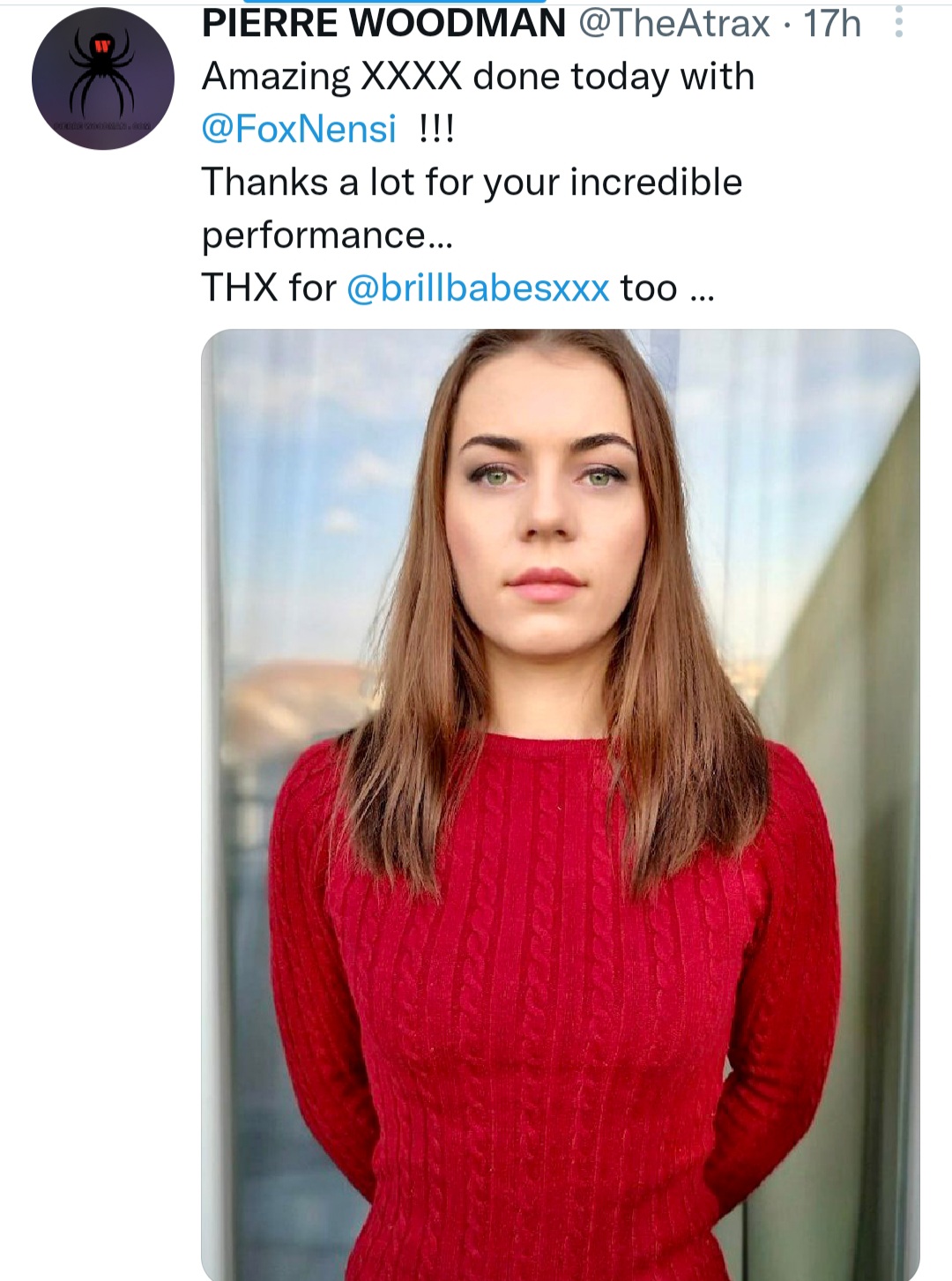Click the red W mark on the avatar
The image size is (952, 1281).
[x=103, y=43]
